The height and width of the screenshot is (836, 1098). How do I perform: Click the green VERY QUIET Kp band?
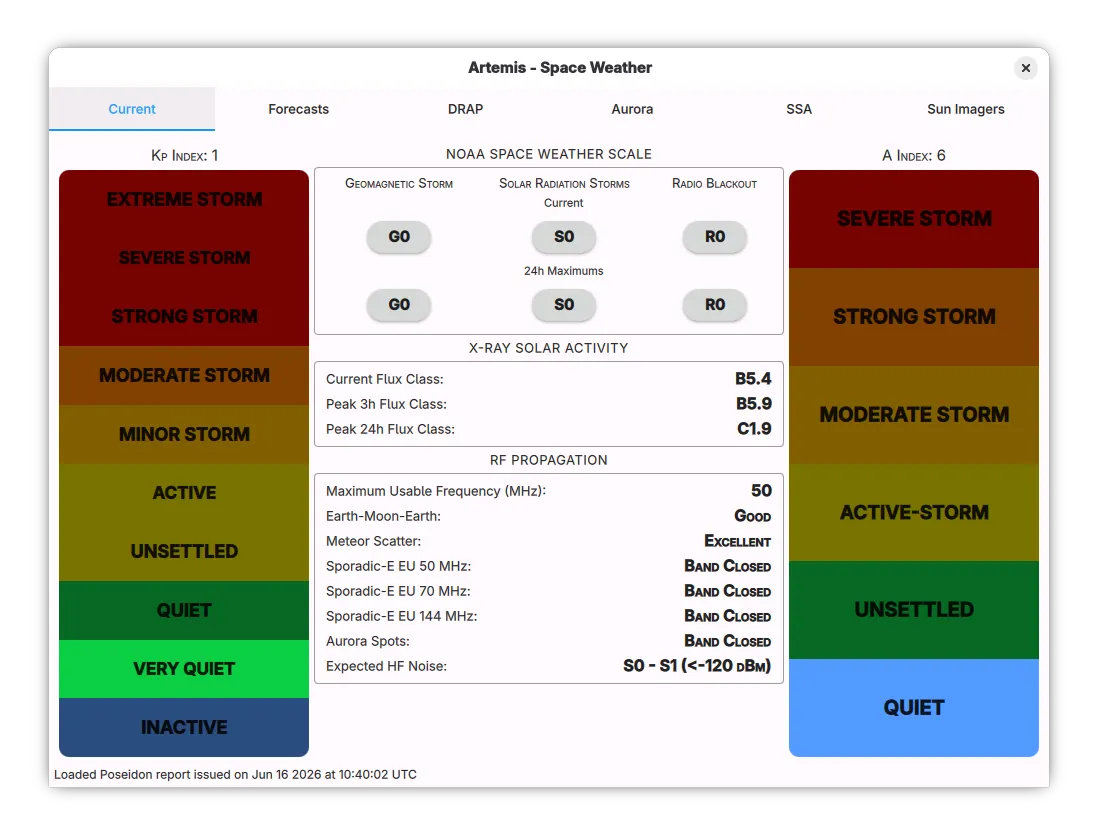(183, 669)
